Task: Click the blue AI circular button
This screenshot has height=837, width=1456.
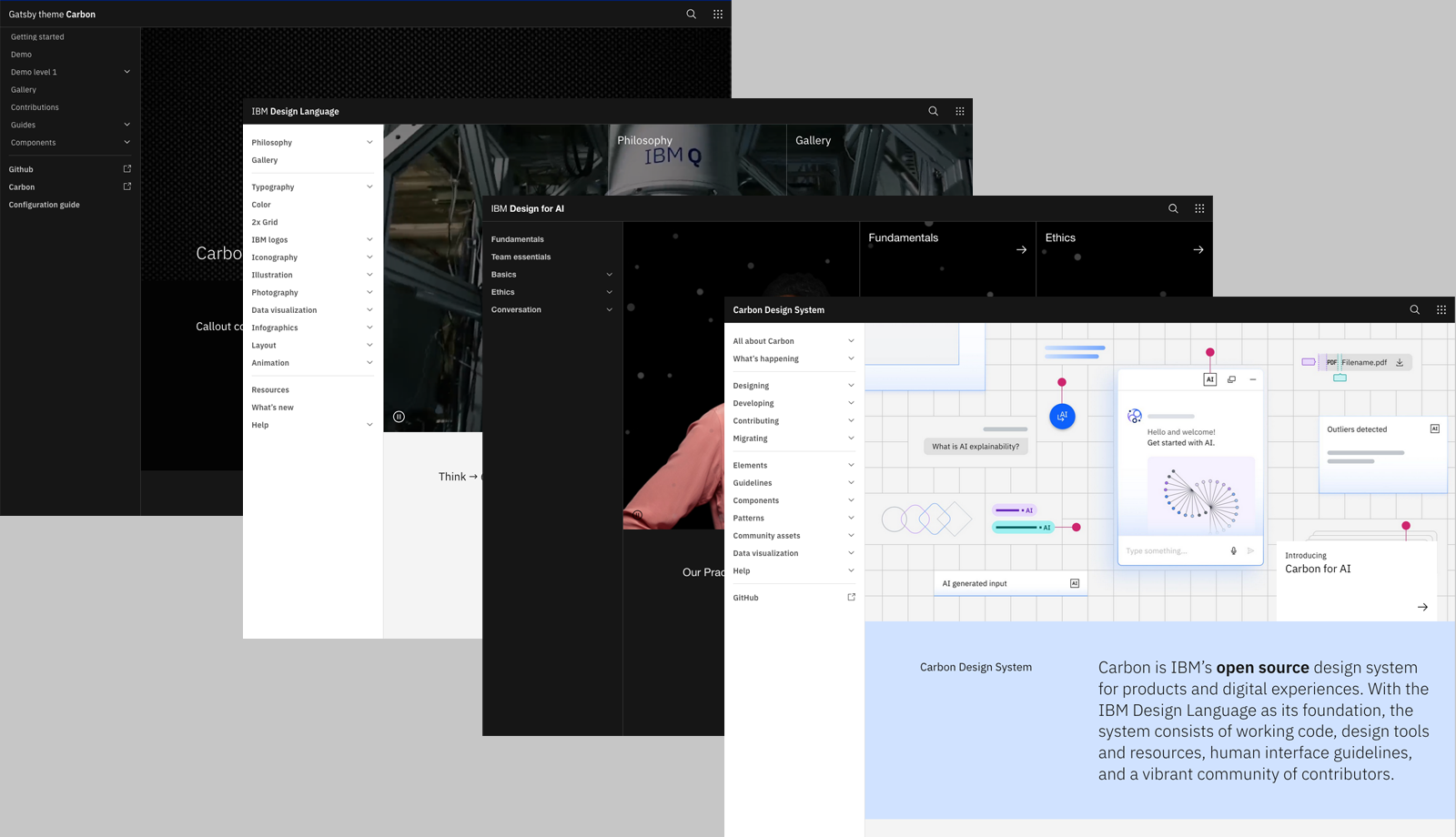Action: coord(1062,417)
